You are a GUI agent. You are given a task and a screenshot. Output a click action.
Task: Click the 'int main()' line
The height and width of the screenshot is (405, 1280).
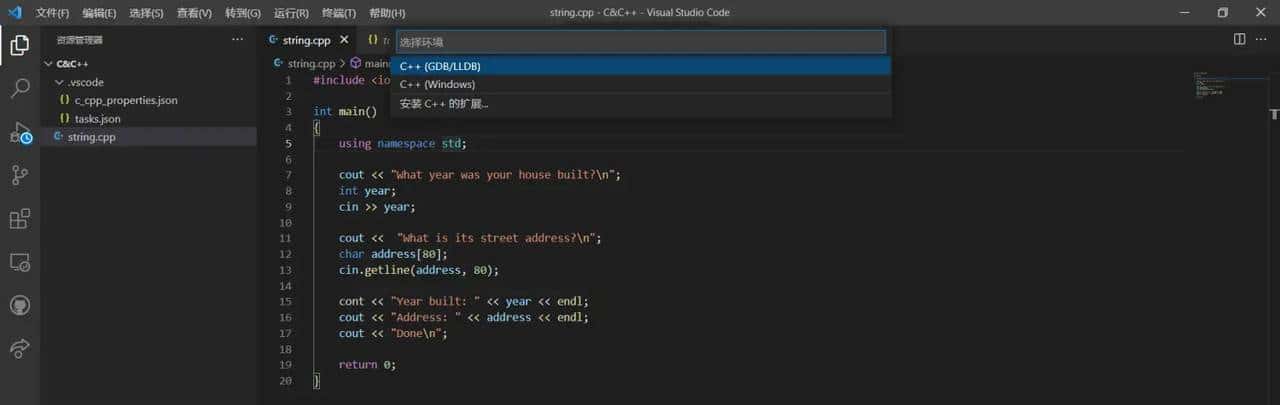pyautogui.click(x=345, y=111)
